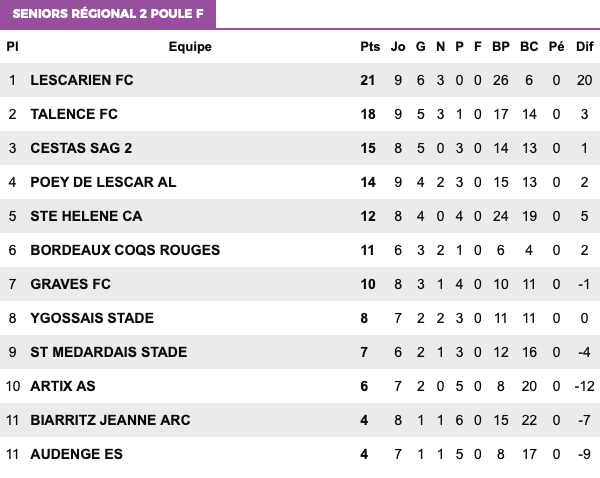Open BORDEAUX COQS ROUGES team

pyautogui.click(x=125, y=250)
